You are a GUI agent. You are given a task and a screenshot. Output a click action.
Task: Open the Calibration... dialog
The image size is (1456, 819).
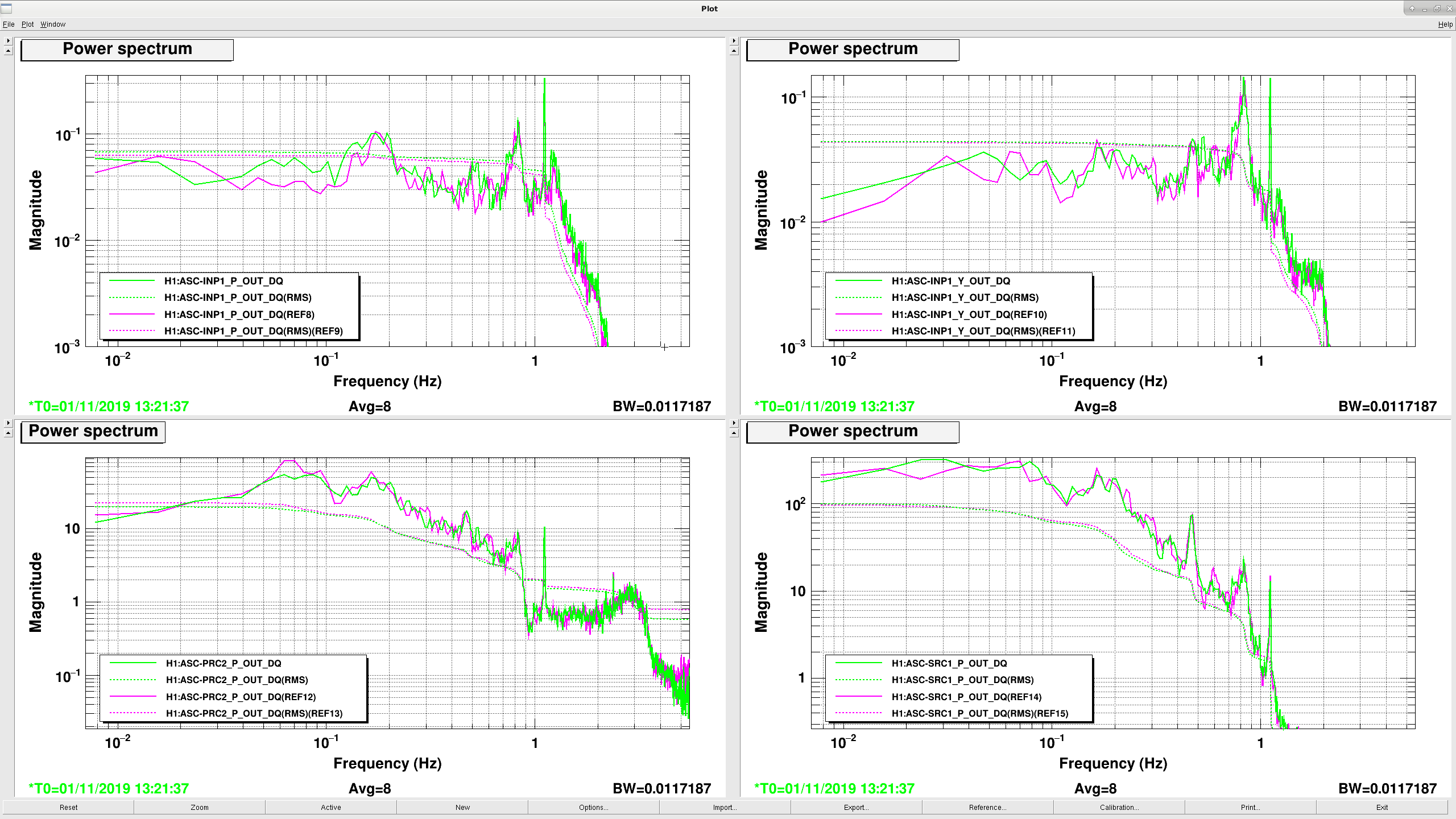pos(1119,807)
